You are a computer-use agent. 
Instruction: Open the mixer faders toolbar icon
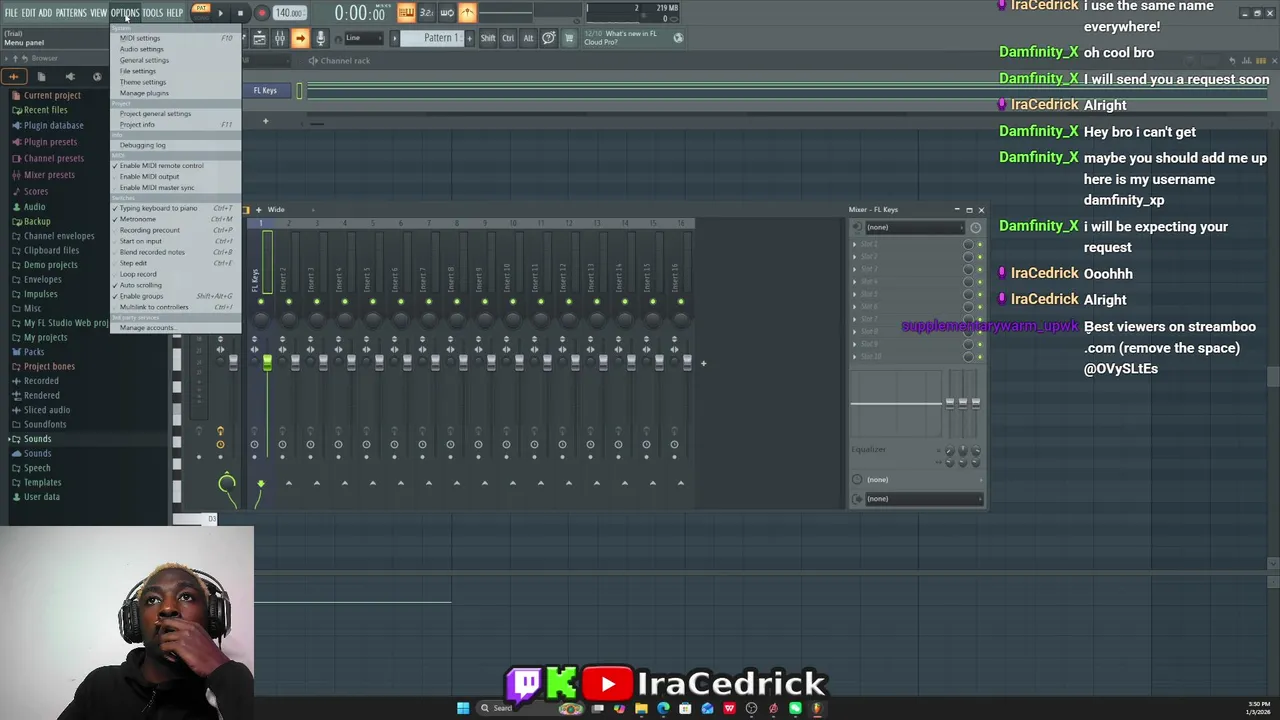point(280,38)
